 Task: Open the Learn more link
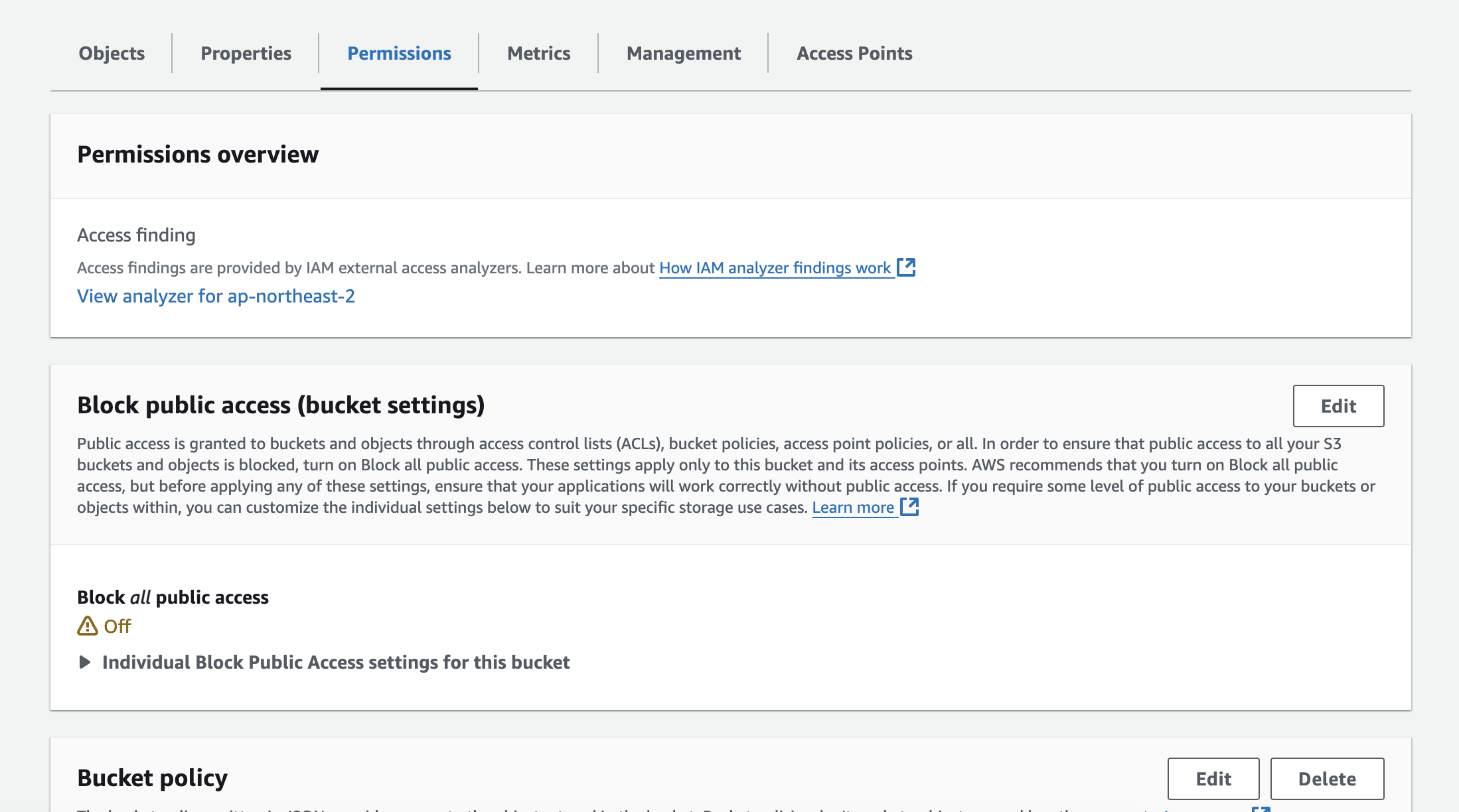pyautogui.click(x=853, y=507)
